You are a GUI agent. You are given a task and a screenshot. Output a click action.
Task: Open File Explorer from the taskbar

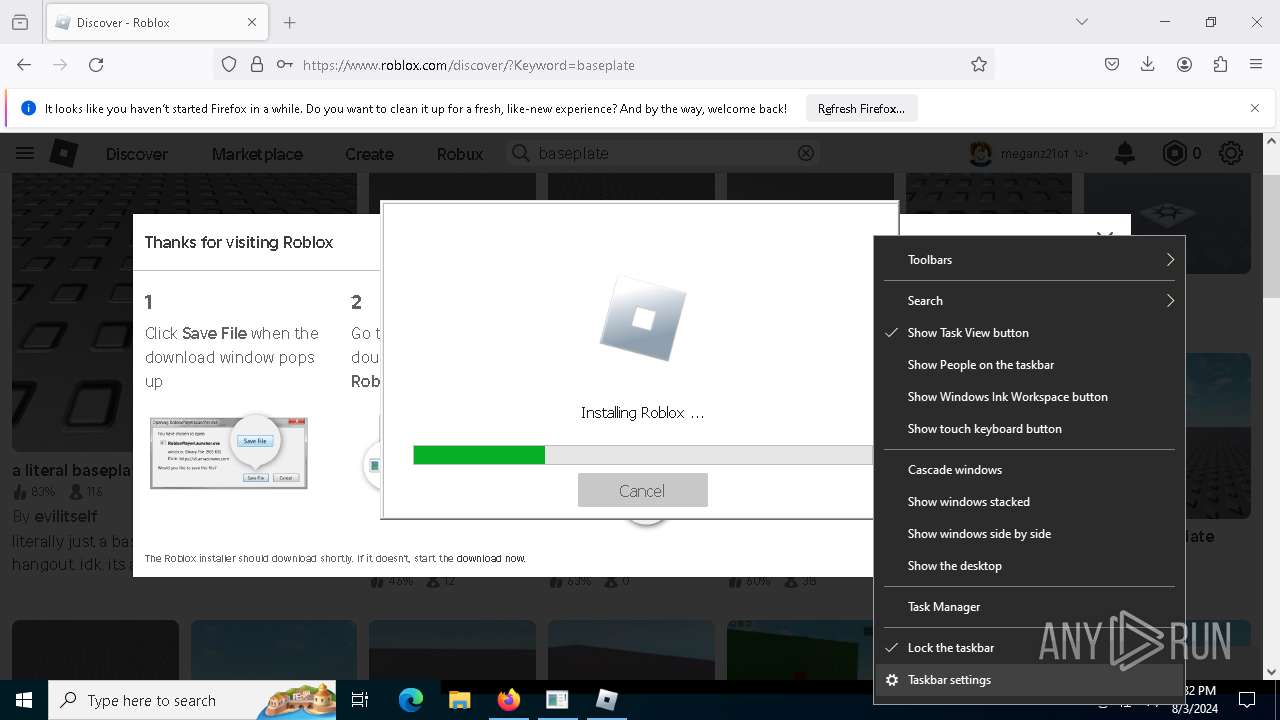[459, 700]
